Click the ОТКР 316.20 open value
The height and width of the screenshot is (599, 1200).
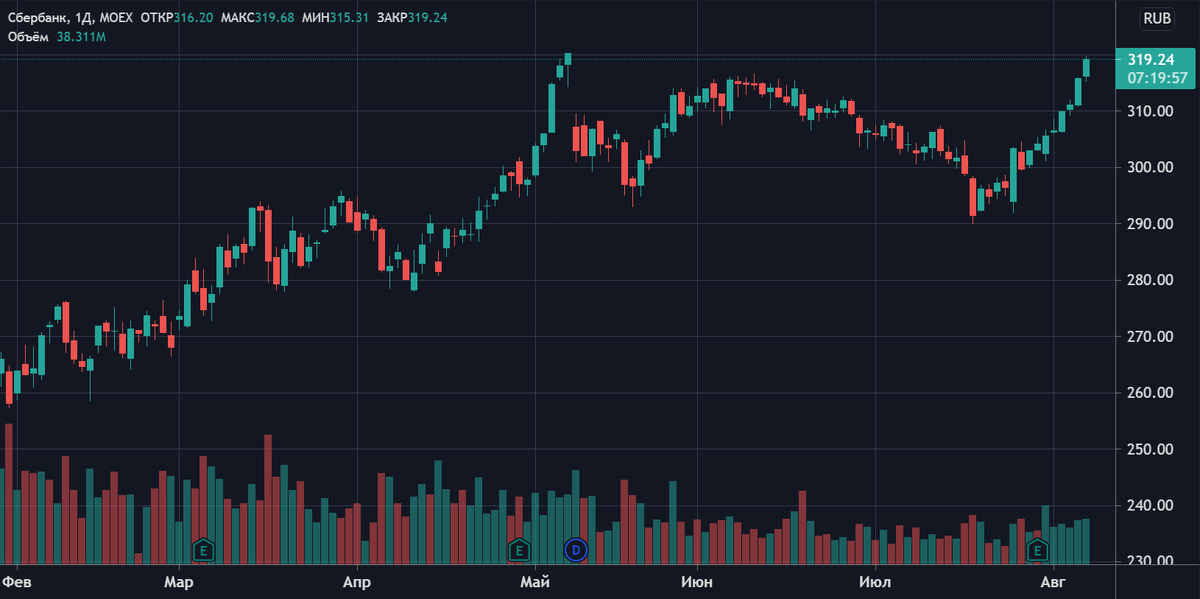tap(177, 18)
